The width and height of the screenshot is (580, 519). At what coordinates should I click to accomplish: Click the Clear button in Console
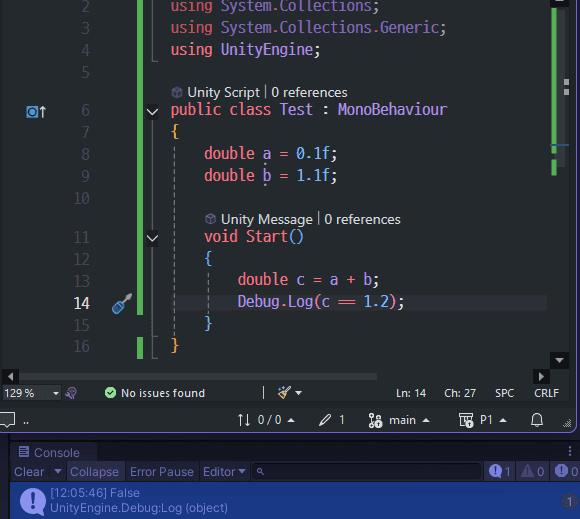click(x=29, y=472)
